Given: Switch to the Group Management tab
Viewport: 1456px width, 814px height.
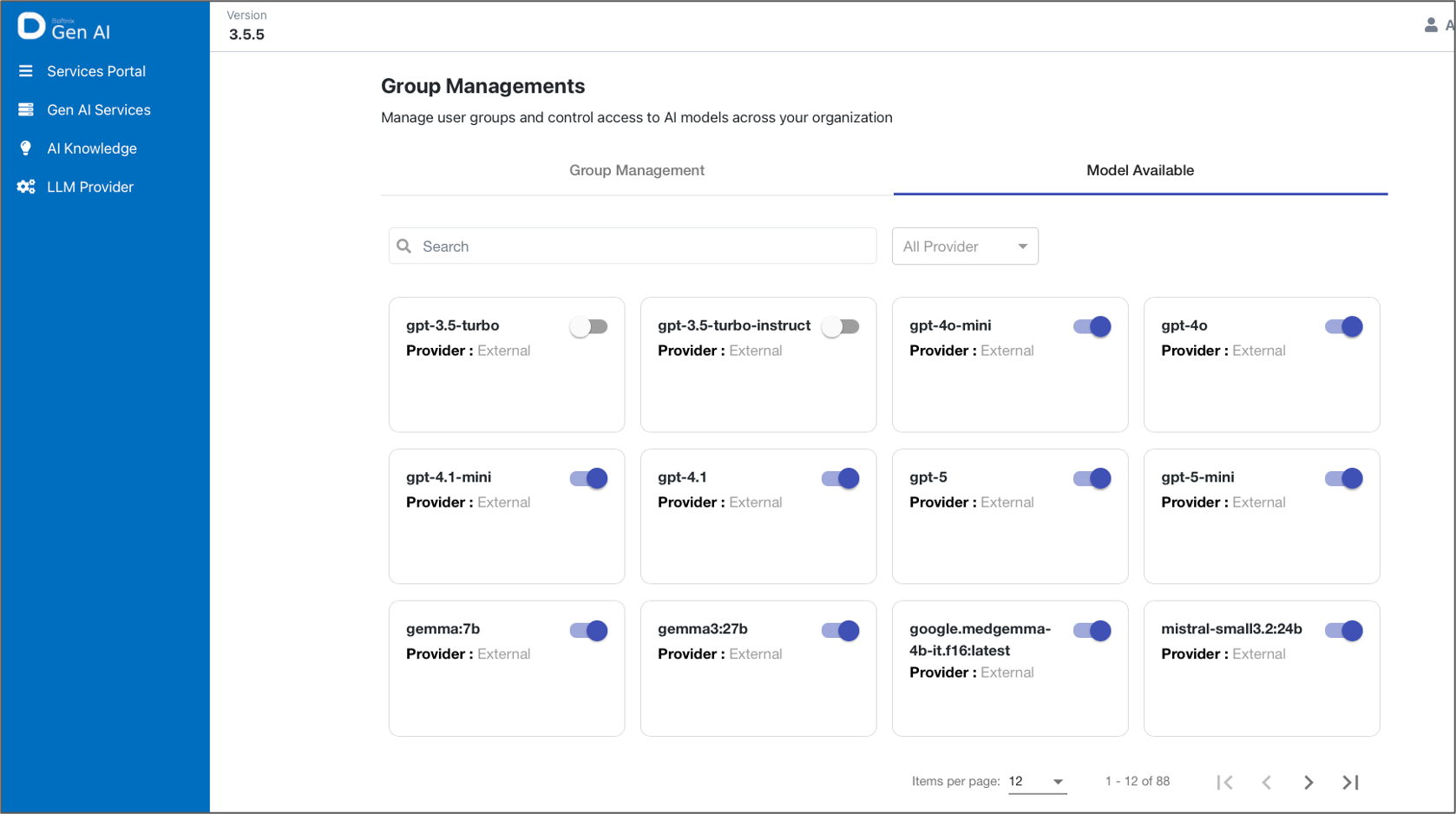Looking at the screenshot, I should point(637,171).
